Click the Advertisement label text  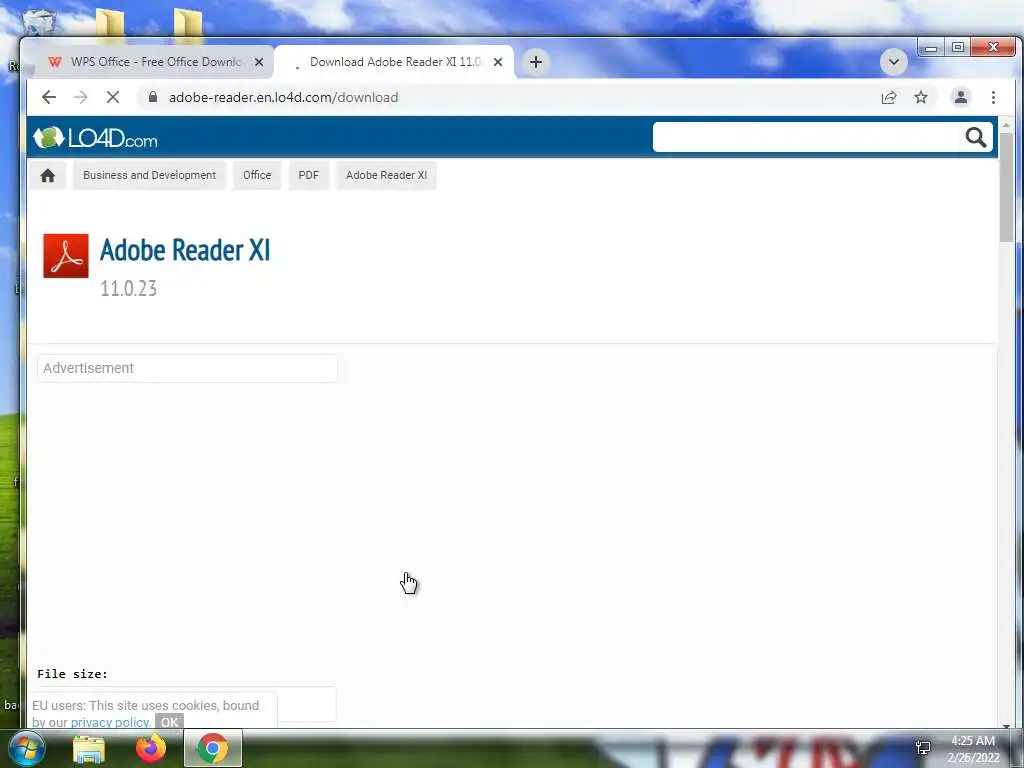click(x=88, y=368)
